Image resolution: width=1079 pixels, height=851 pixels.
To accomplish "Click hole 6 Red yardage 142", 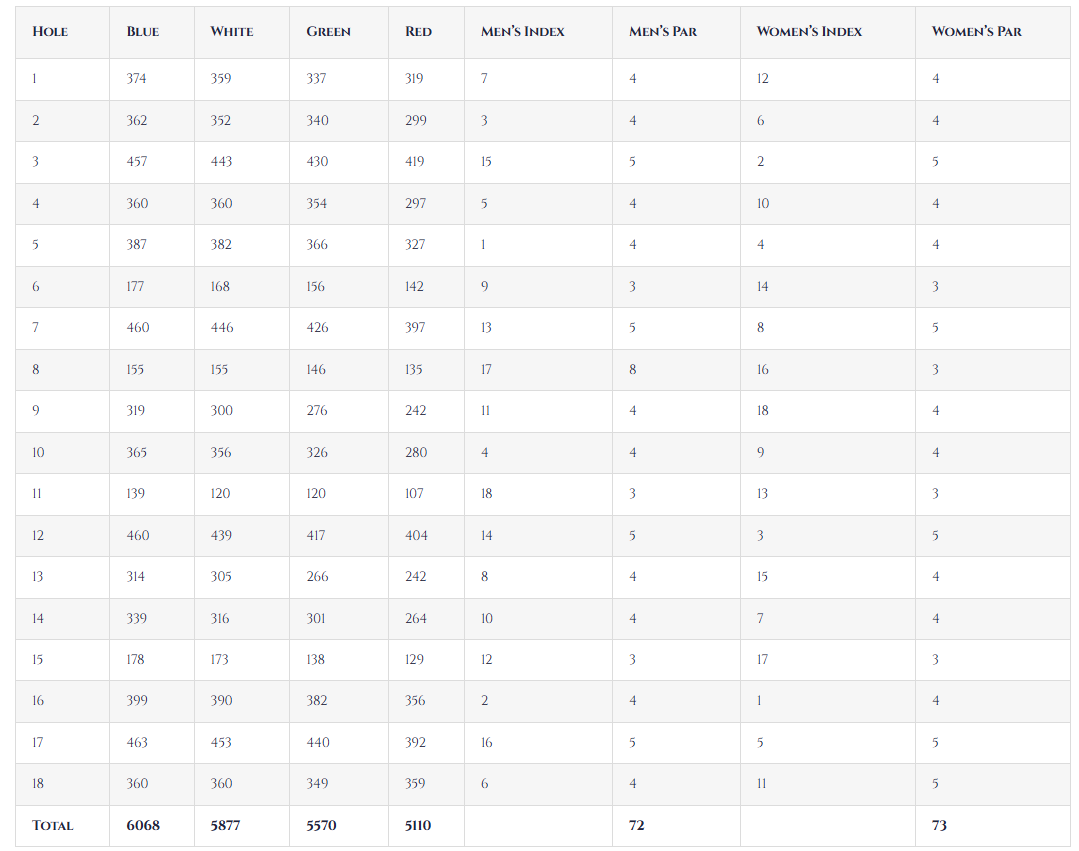I will pyautogui.click(x=415, y=287).
